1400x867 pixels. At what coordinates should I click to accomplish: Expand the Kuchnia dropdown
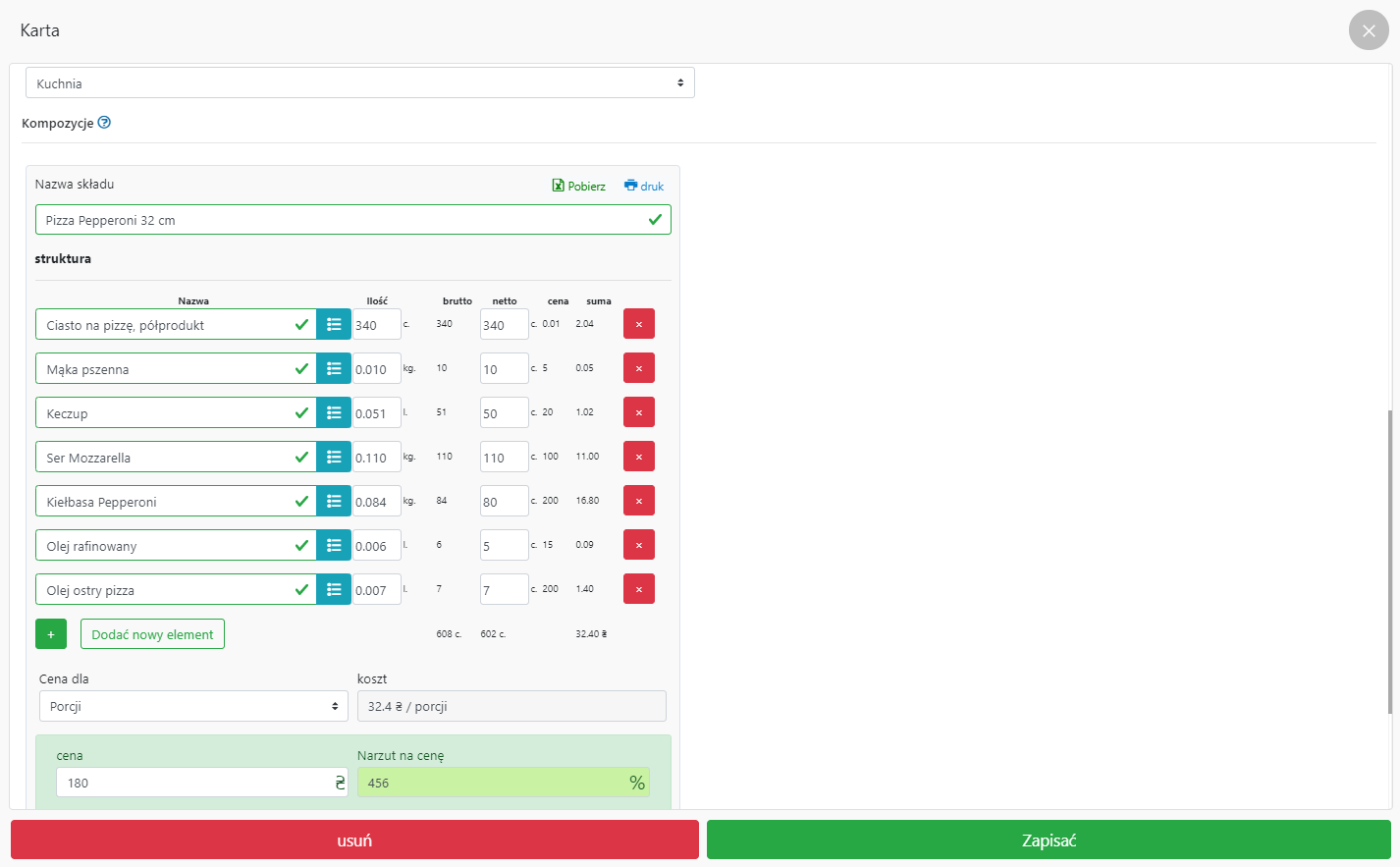point(359,83)
